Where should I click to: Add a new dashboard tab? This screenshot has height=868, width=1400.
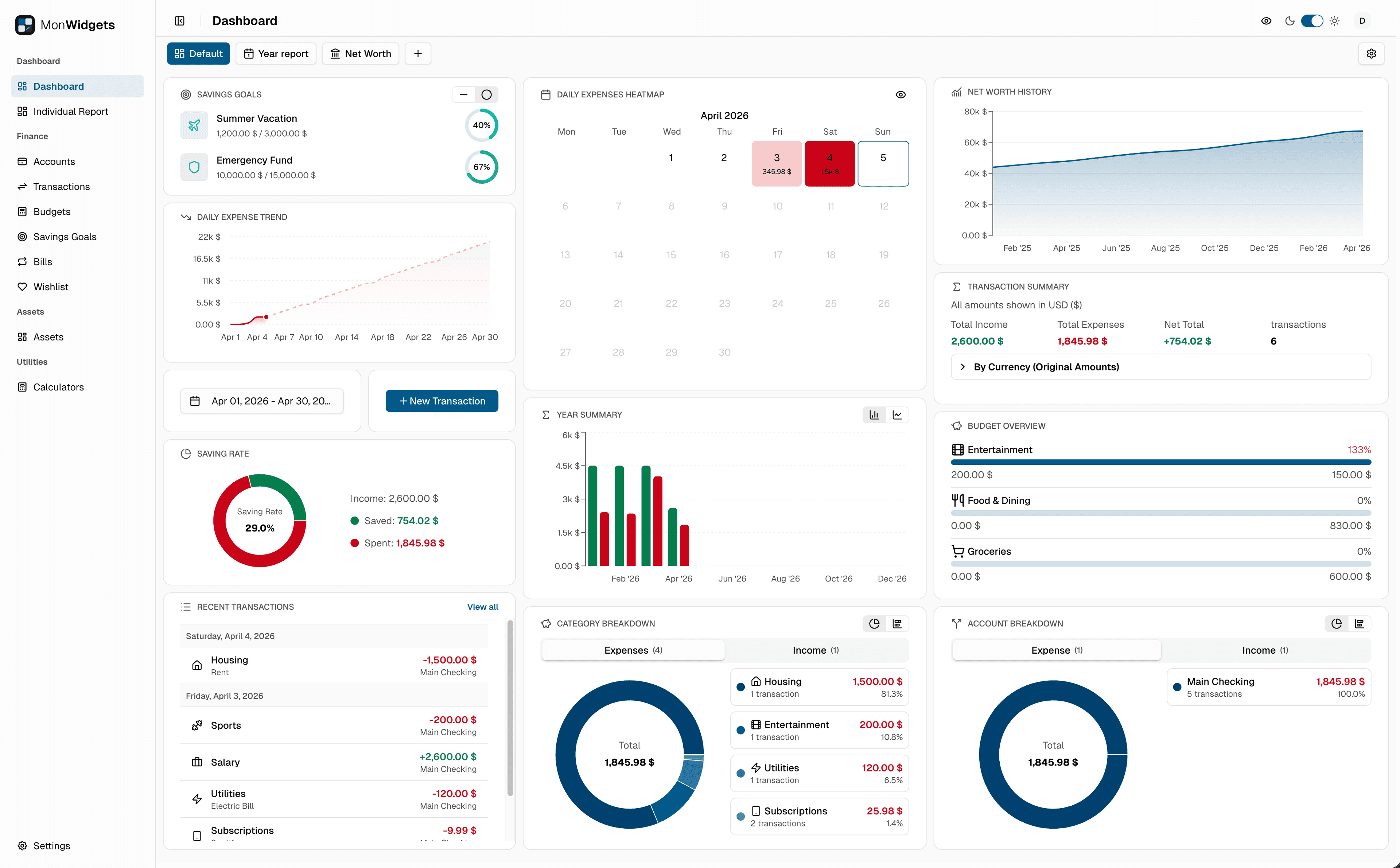pos(418,53)
